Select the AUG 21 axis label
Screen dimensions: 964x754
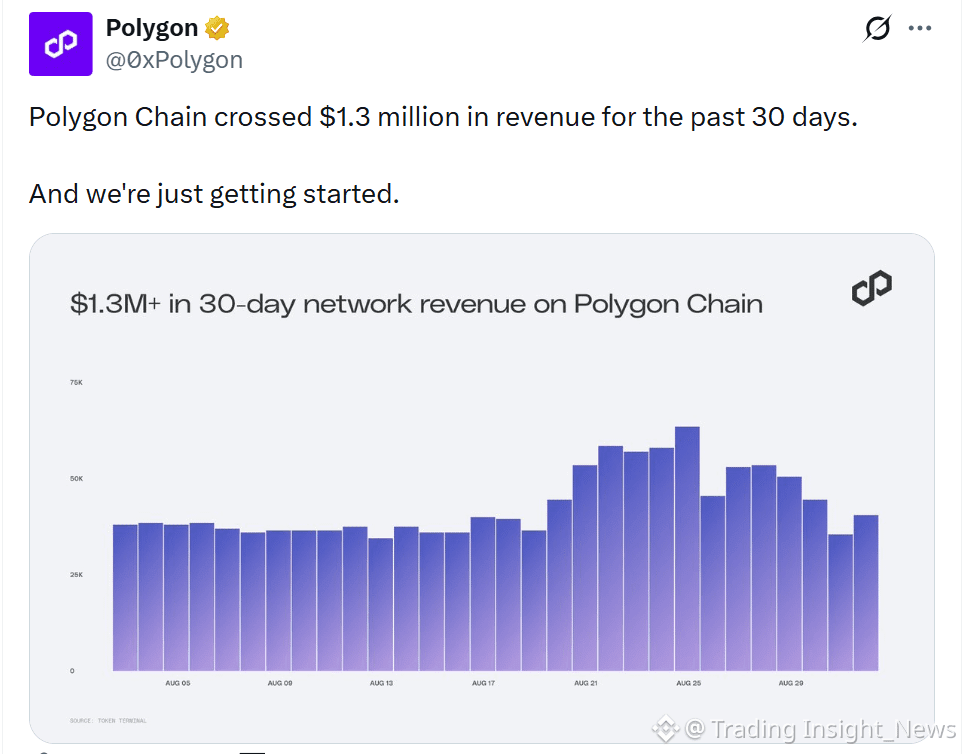[x=586, y=683]
